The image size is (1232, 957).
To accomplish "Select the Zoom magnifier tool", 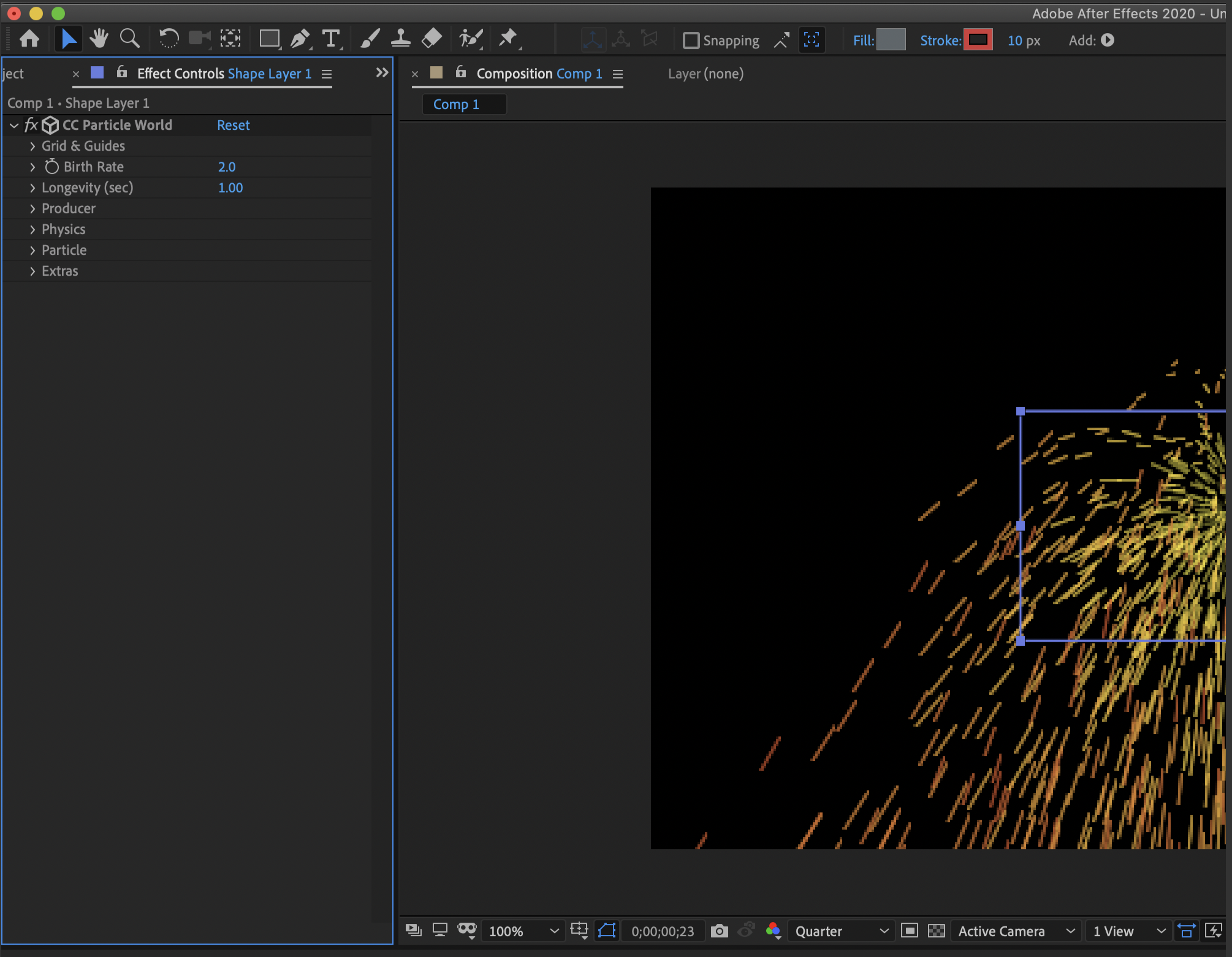I will coord(129,39).
